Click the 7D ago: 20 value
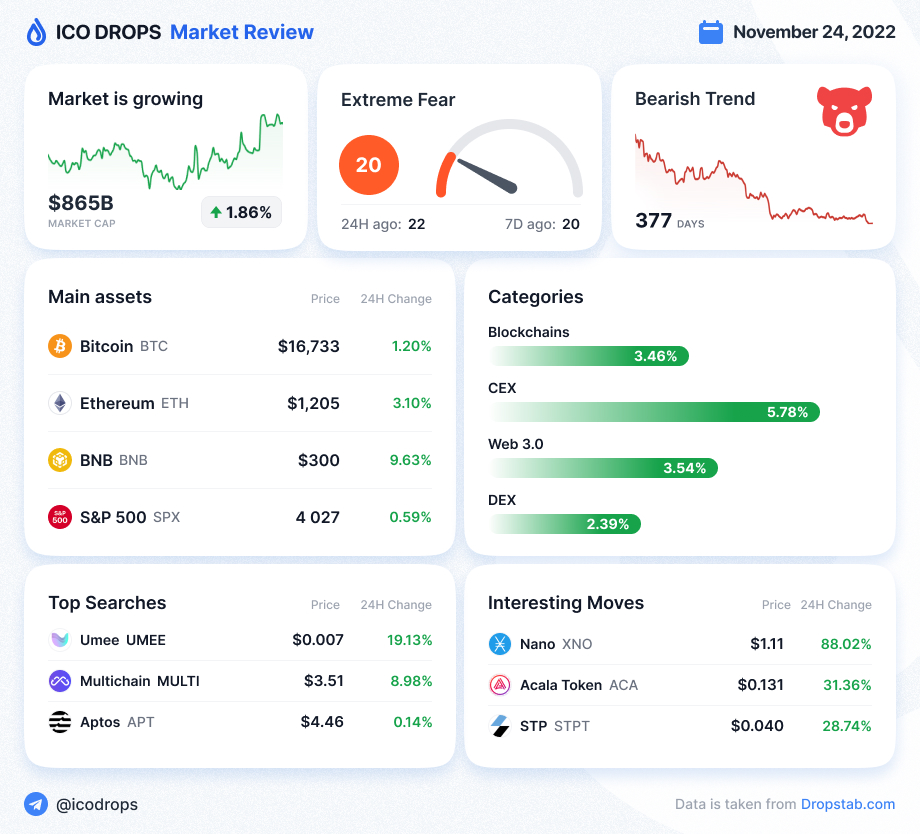The width and height of the screenshot is (920, 834). pyautogui.click(x=542, y=224)
